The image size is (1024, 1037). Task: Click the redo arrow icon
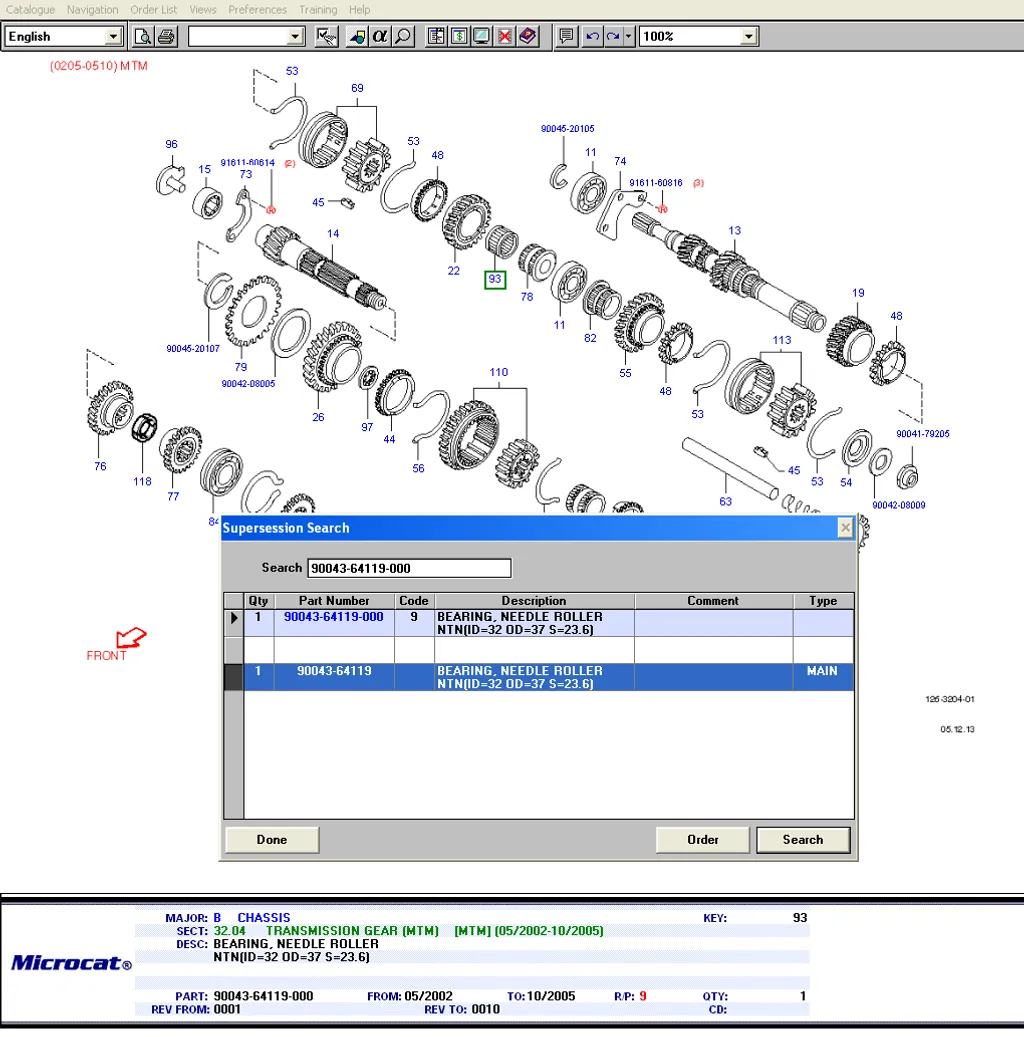pos(613,36)
